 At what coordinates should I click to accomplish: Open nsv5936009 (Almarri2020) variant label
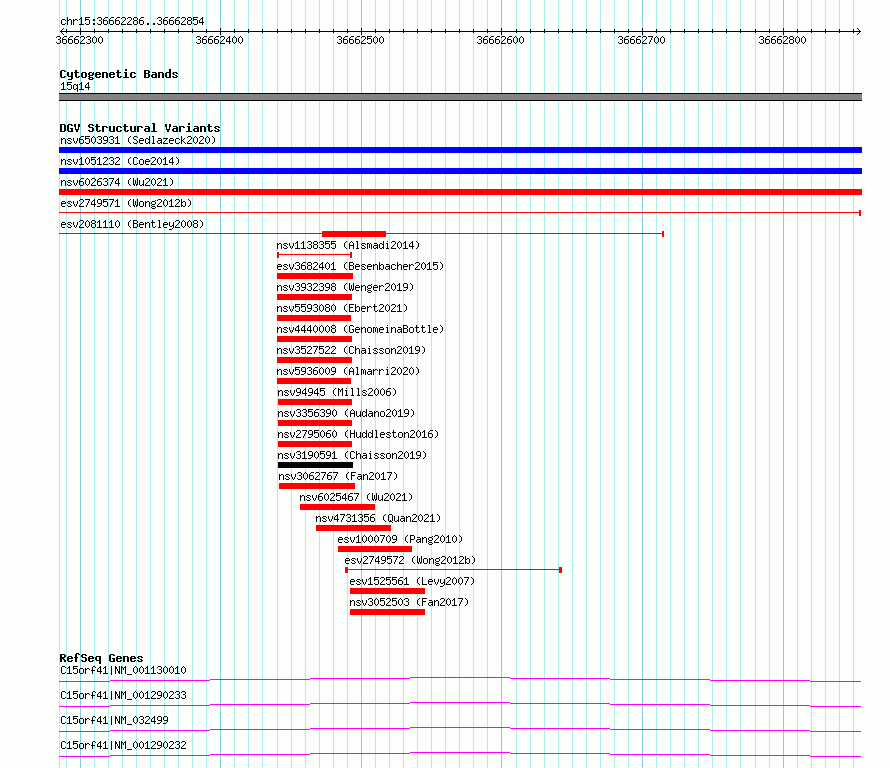coord(348,371)
